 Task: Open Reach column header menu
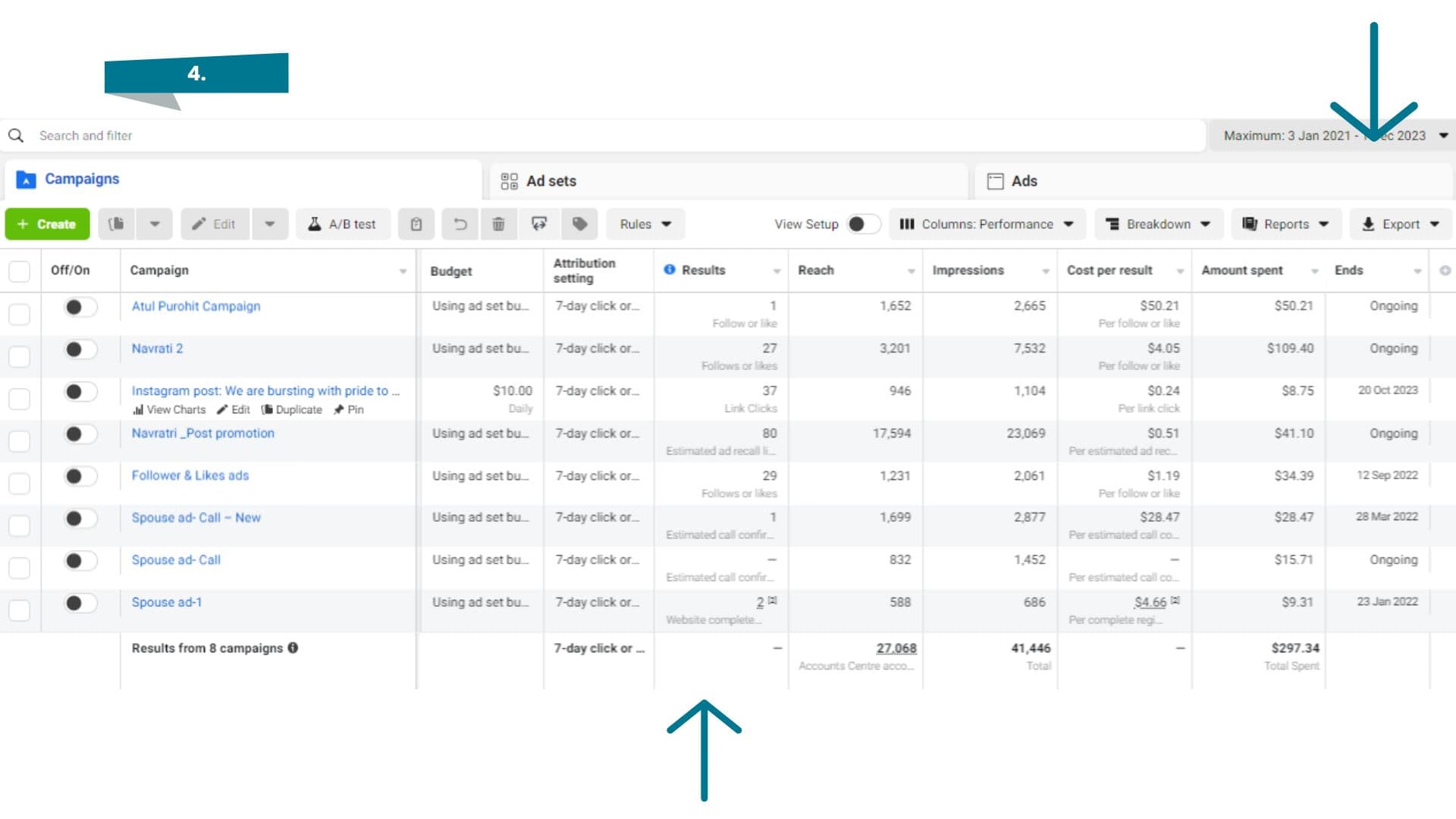coord(911,271)
